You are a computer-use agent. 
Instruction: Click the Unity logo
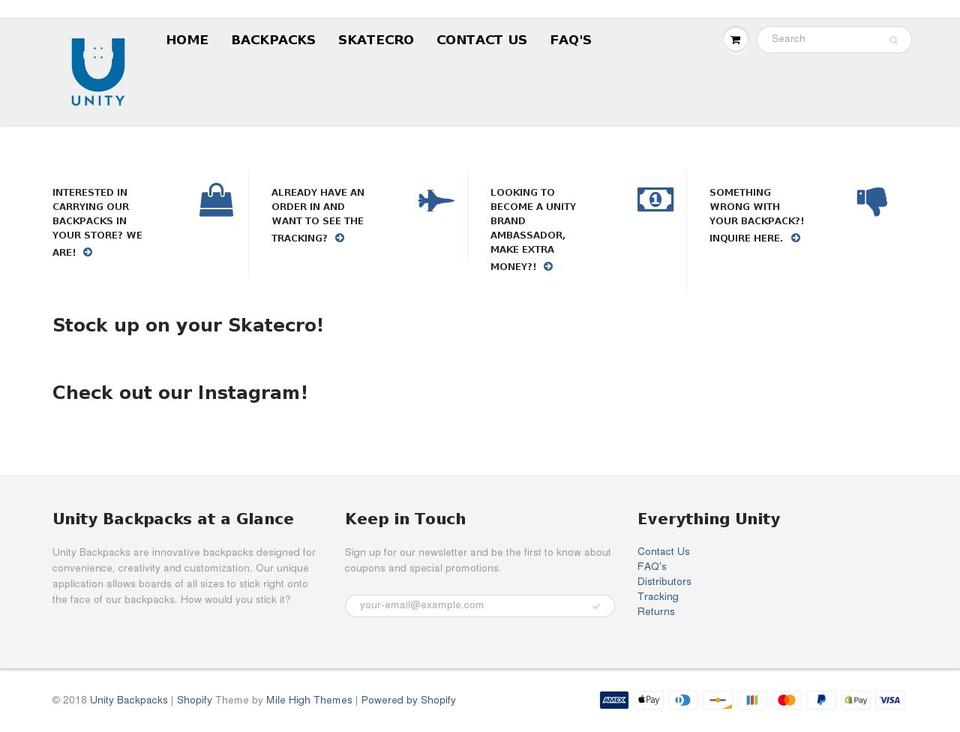pyautogui.click(x=97, y=70)
